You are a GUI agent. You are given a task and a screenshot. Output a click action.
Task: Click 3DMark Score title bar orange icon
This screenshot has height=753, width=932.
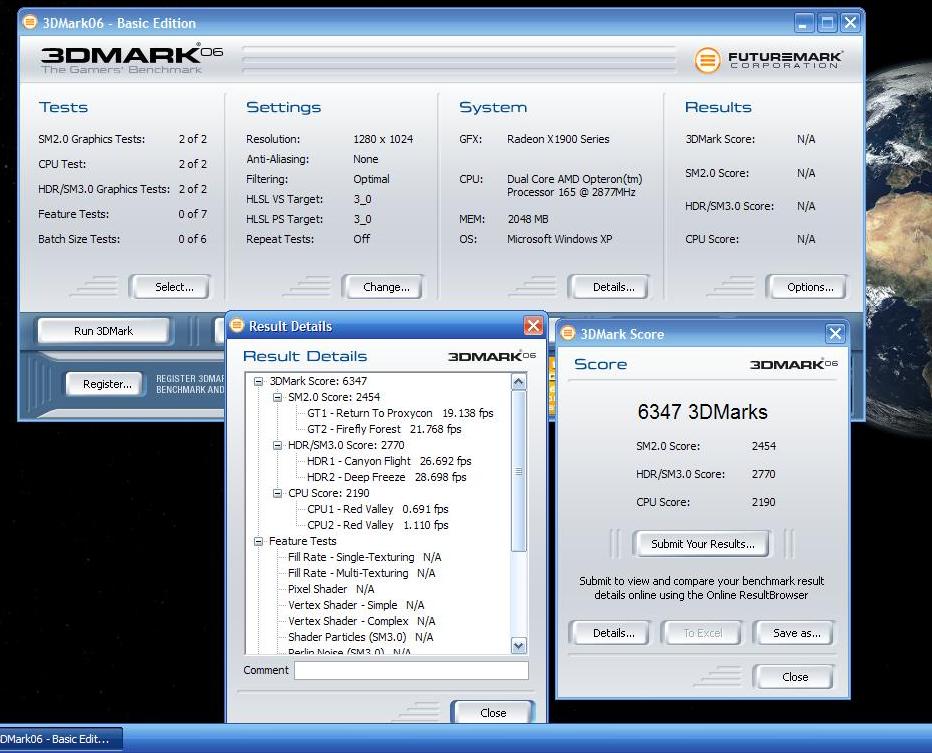(x=568, y=333)
